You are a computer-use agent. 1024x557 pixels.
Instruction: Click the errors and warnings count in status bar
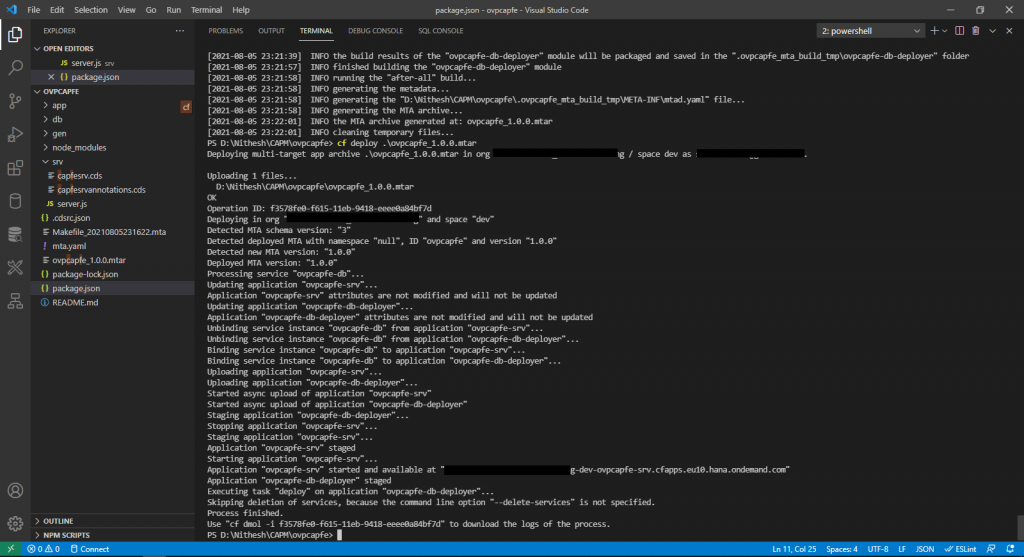(x=43, y=549)
